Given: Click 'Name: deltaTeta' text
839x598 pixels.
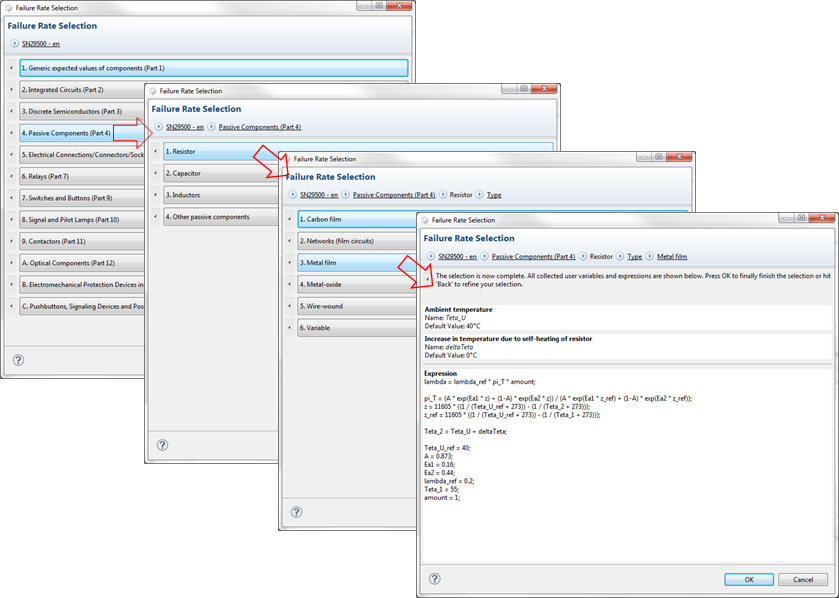Looking at the screenshot, I should click(x=449, y=347).
